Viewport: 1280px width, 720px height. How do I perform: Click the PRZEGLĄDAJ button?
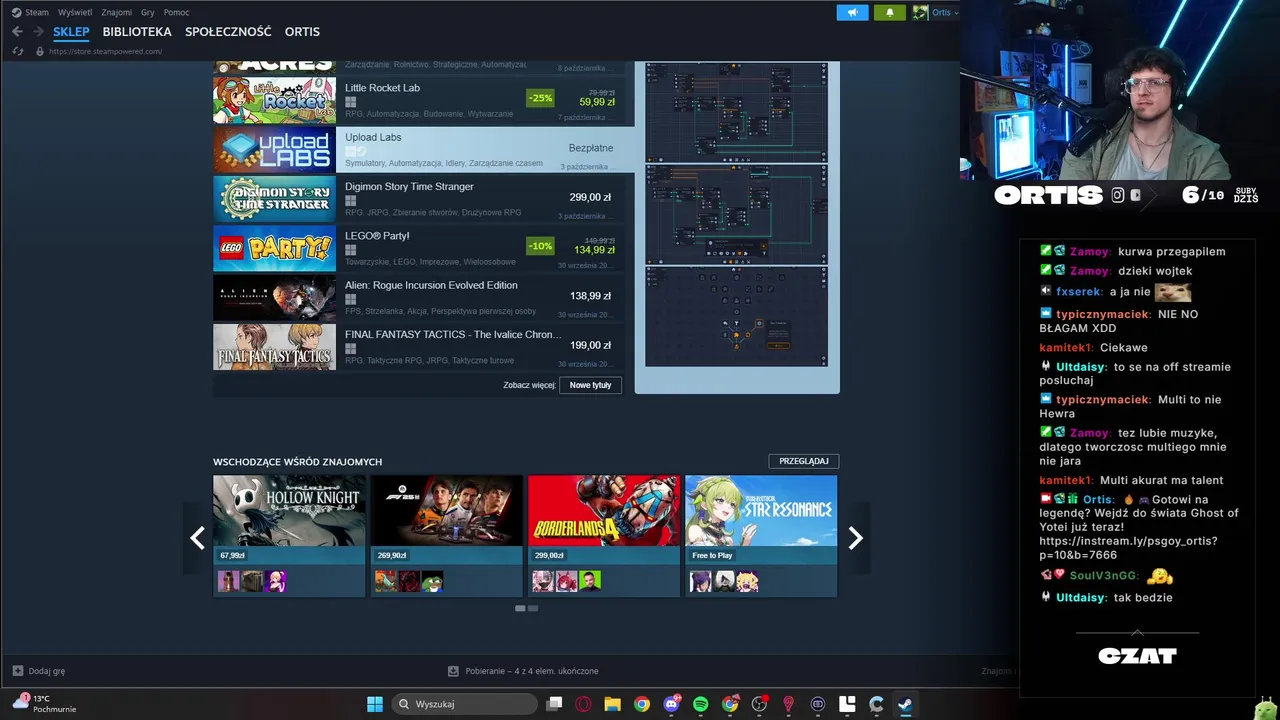804,461
